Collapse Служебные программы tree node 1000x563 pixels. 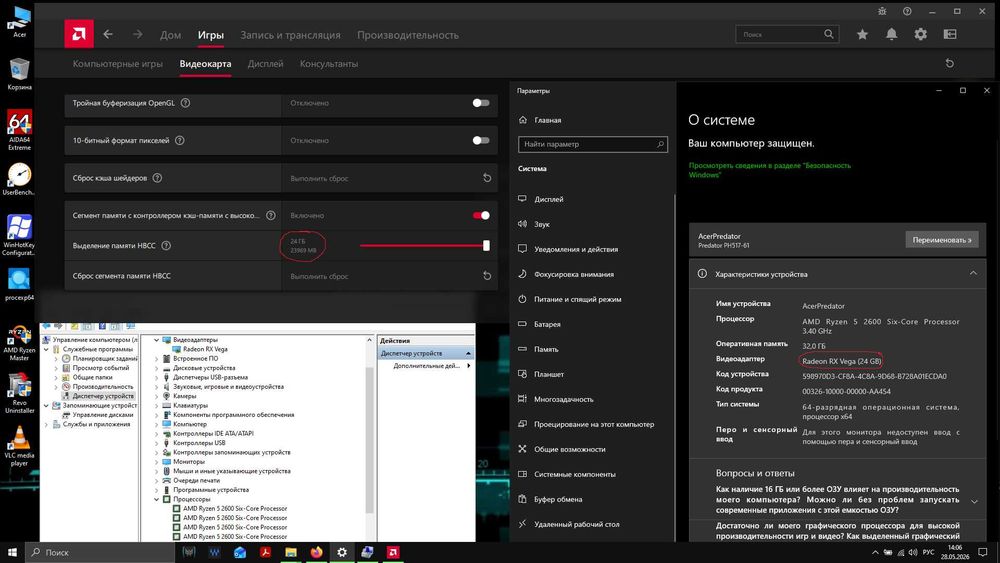[x=46, y=349]
